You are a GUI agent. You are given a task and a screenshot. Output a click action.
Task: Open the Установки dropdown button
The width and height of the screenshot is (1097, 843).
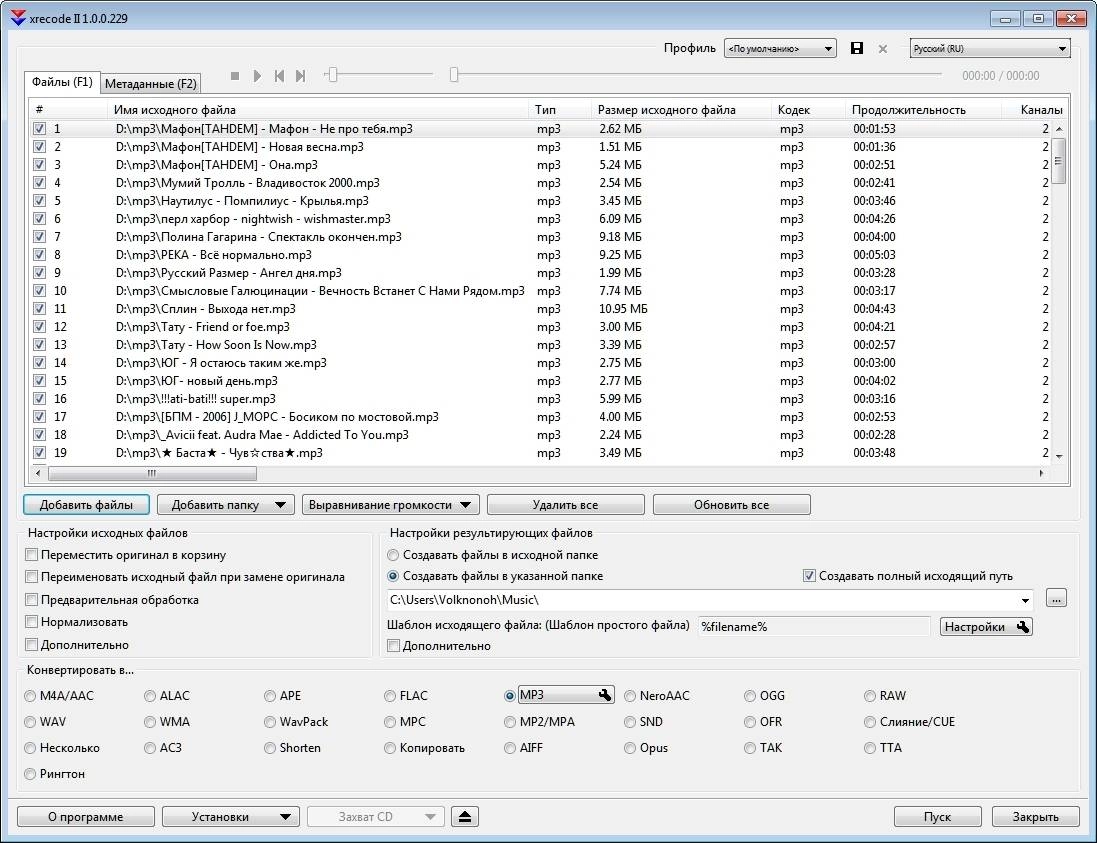click(x=231, y=816)
